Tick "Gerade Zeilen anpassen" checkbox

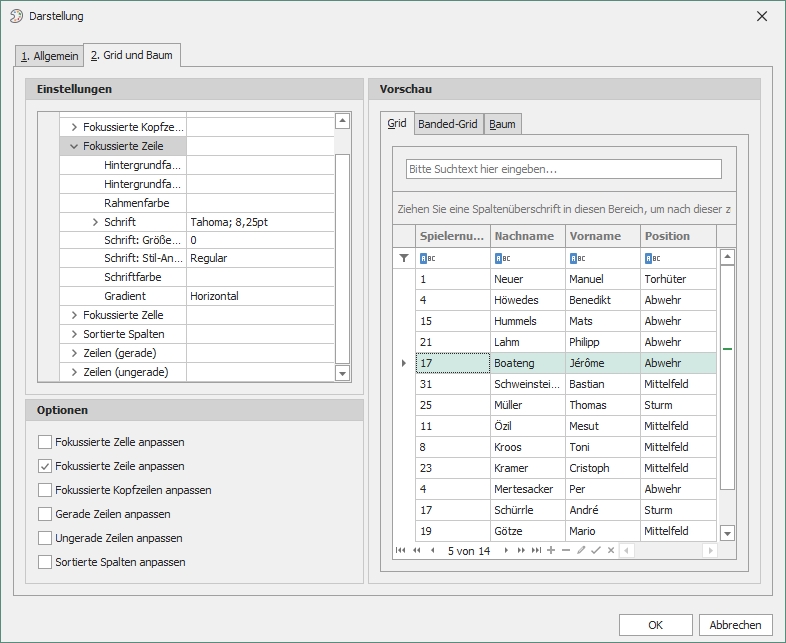click(44, 514)
